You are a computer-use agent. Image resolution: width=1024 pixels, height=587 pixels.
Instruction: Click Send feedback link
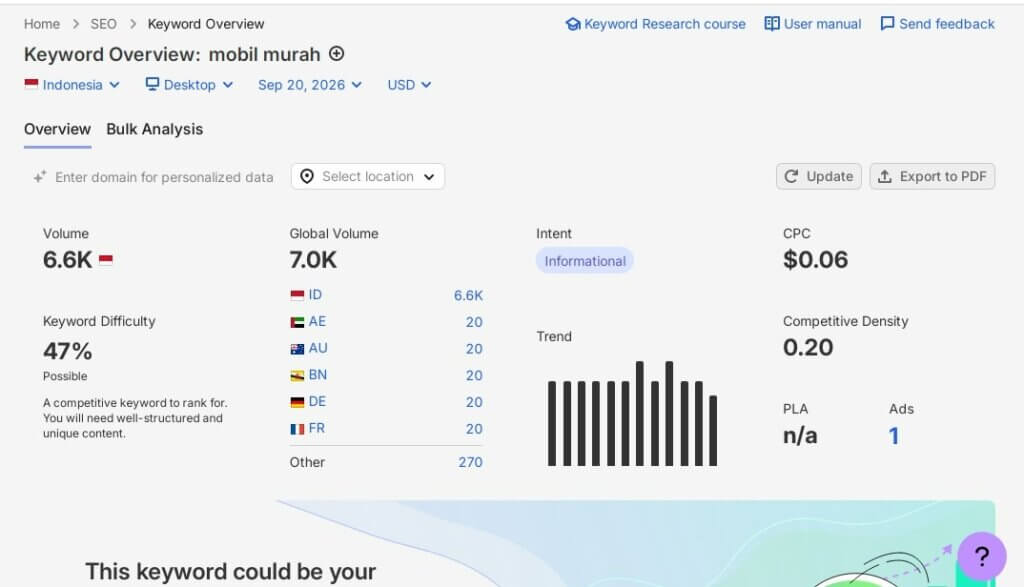pos(938,24)
